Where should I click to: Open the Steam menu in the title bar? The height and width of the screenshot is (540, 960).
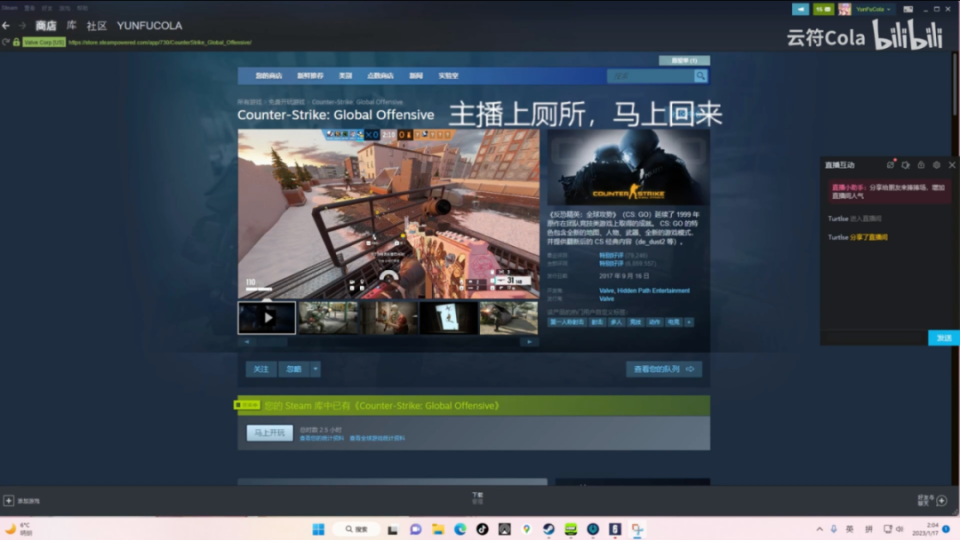pyautogui.click(x=10, y=8)
